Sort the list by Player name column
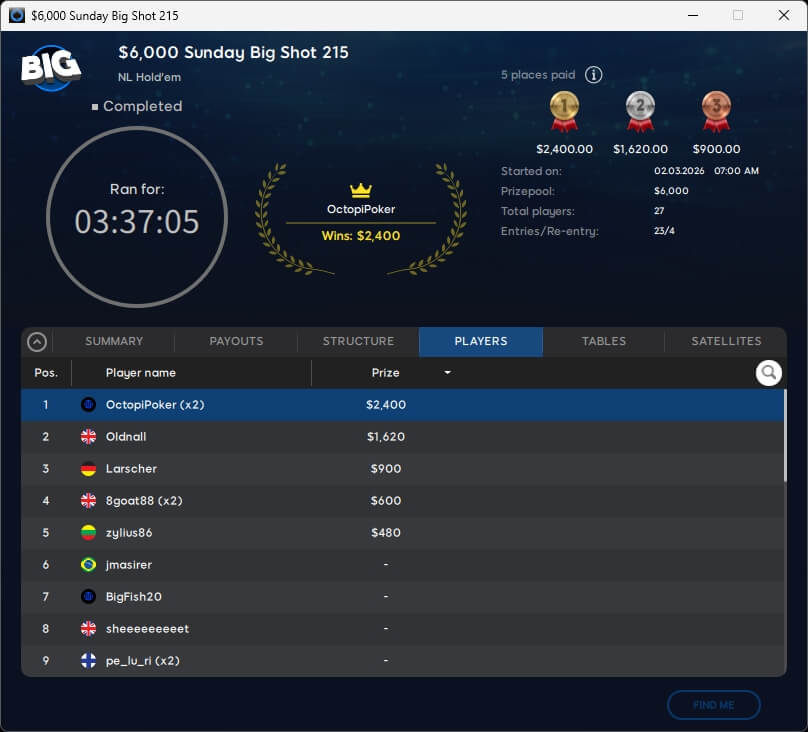The height and width of the screenshot is (732, 808). [141, 373]
